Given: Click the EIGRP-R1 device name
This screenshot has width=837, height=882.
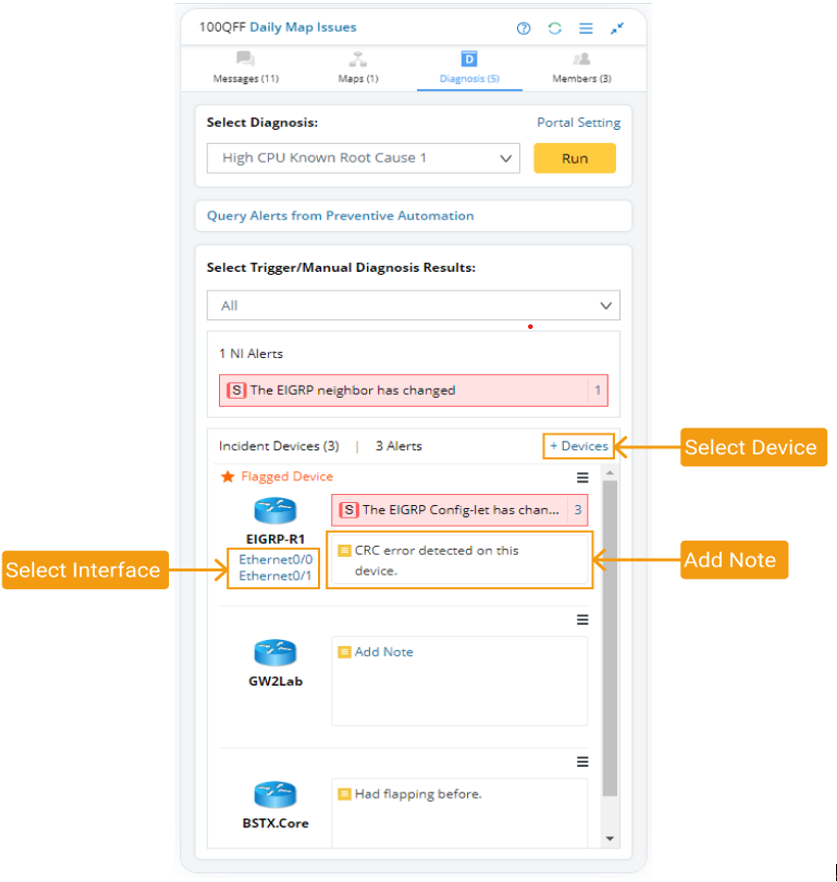Looking at the screenshot, I should tap(275, 539).
